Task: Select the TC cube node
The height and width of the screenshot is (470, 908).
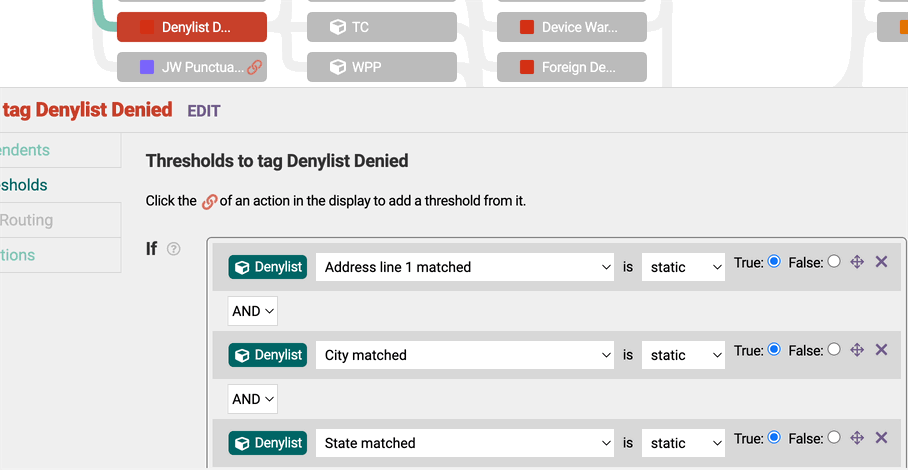Action: (382, 27)
